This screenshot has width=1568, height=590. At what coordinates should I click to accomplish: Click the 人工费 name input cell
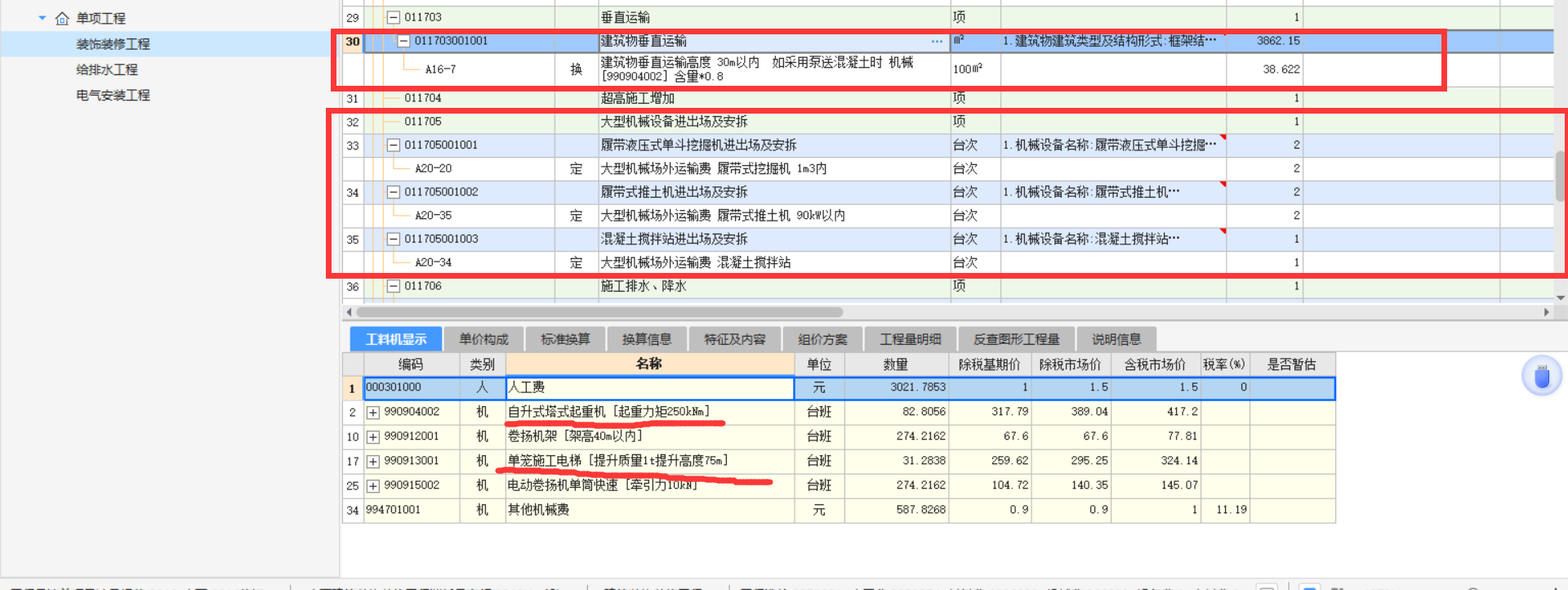[x=650, y=388]
